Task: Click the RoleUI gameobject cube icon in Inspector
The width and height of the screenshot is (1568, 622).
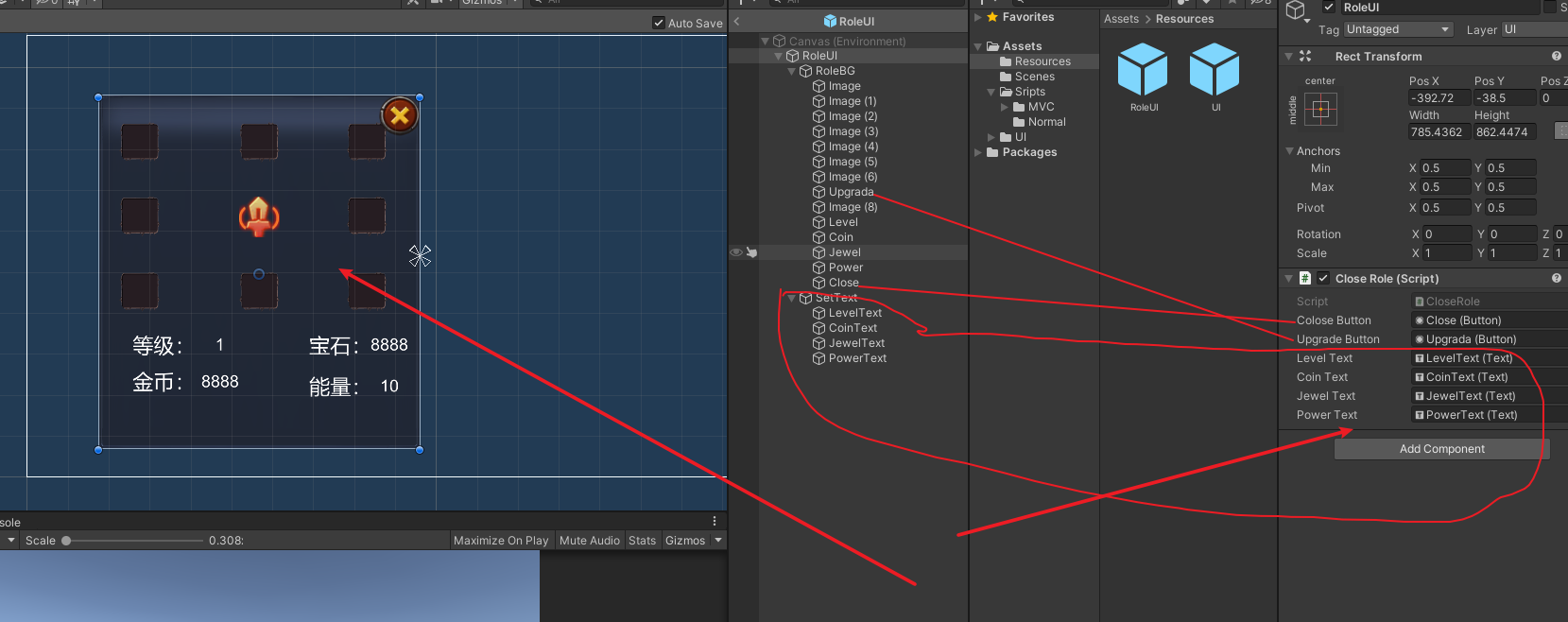Action: pos(1296,9)
